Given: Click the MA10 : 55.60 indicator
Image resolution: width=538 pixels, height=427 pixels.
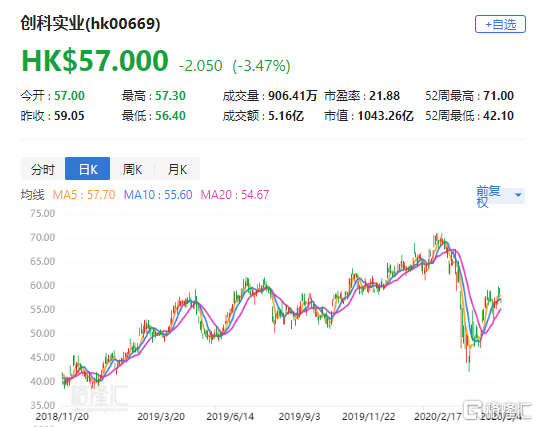Looking at the screenshot, I should pyautogui.click(x=158, y=195).
